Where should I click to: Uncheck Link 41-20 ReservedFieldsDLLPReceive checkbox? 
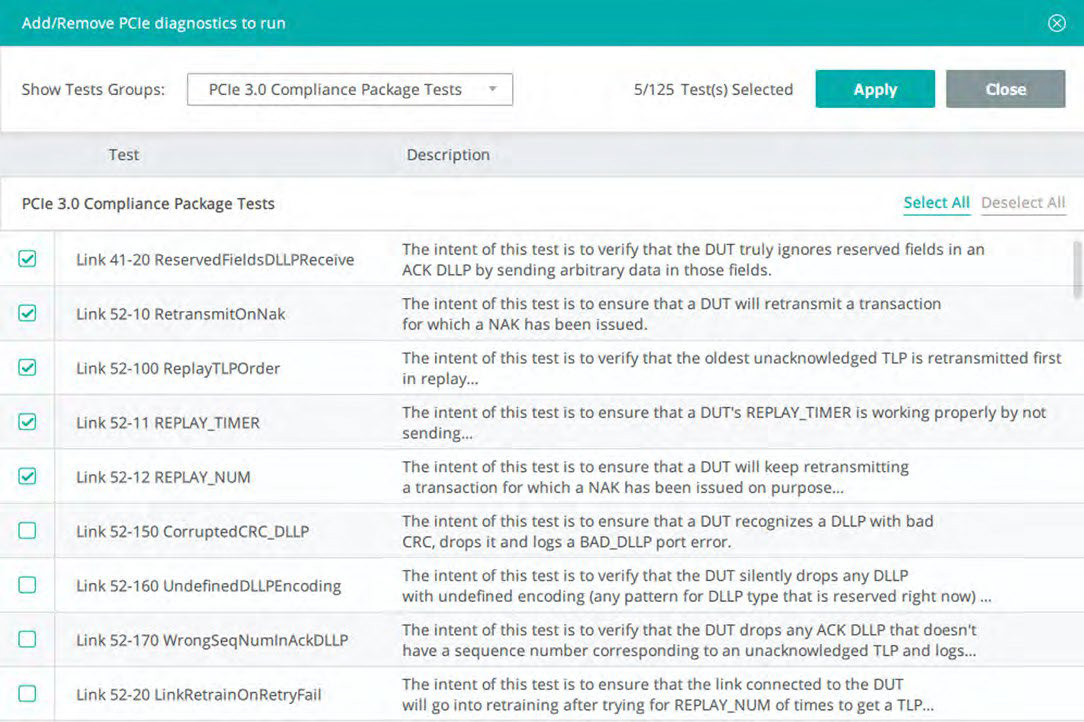coord(27,259)
